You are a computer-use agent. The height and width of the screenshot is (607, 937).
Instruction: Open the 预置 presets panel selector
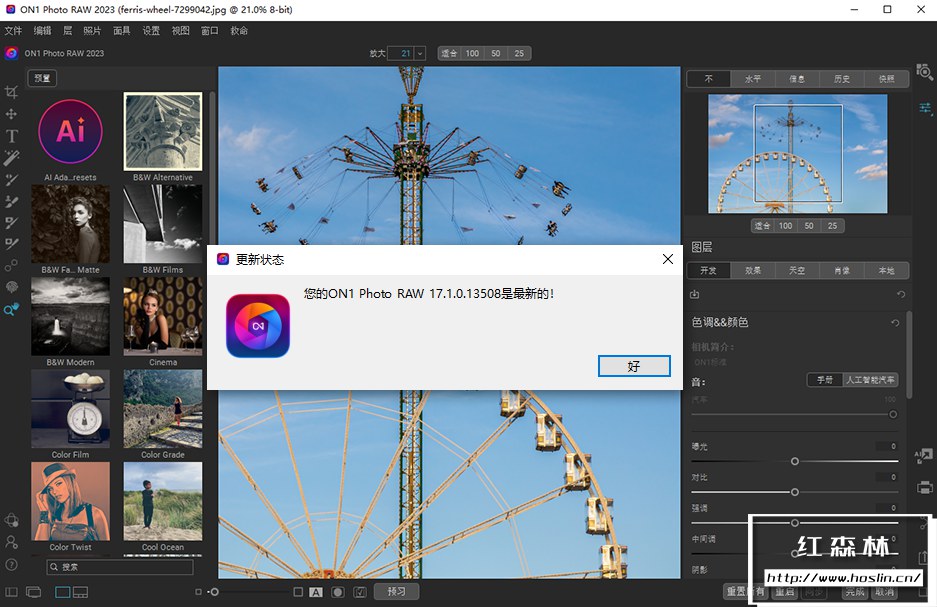pos(42,78)
